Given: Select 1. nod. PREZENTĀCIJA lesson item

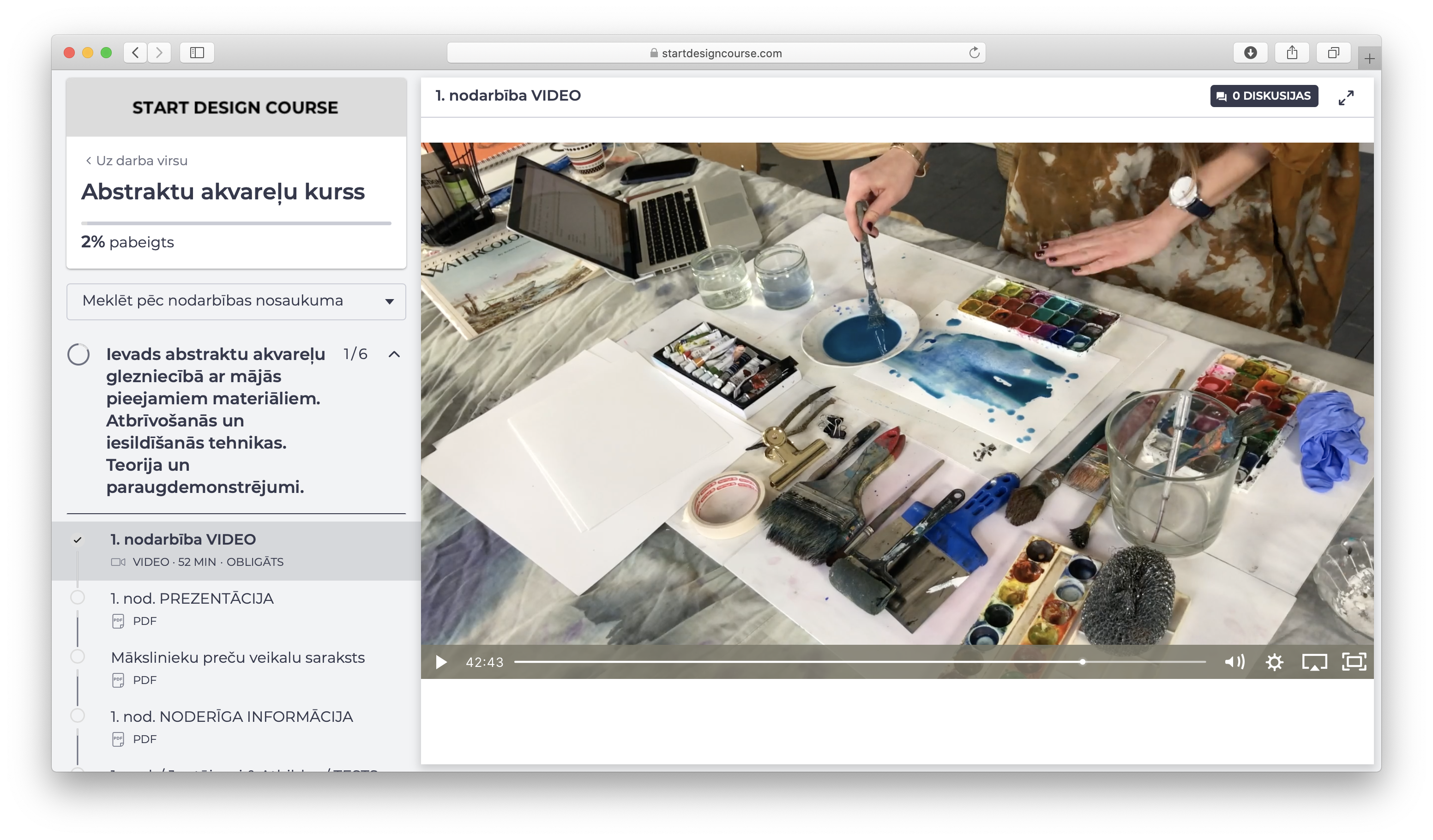Looking at the screenshot, I should [192, 599].
